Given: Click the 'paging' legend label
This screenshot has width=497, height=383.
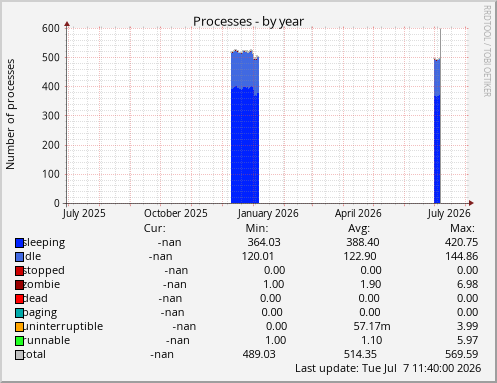Looking at the screenshot, I should click(x=41, y=313).
